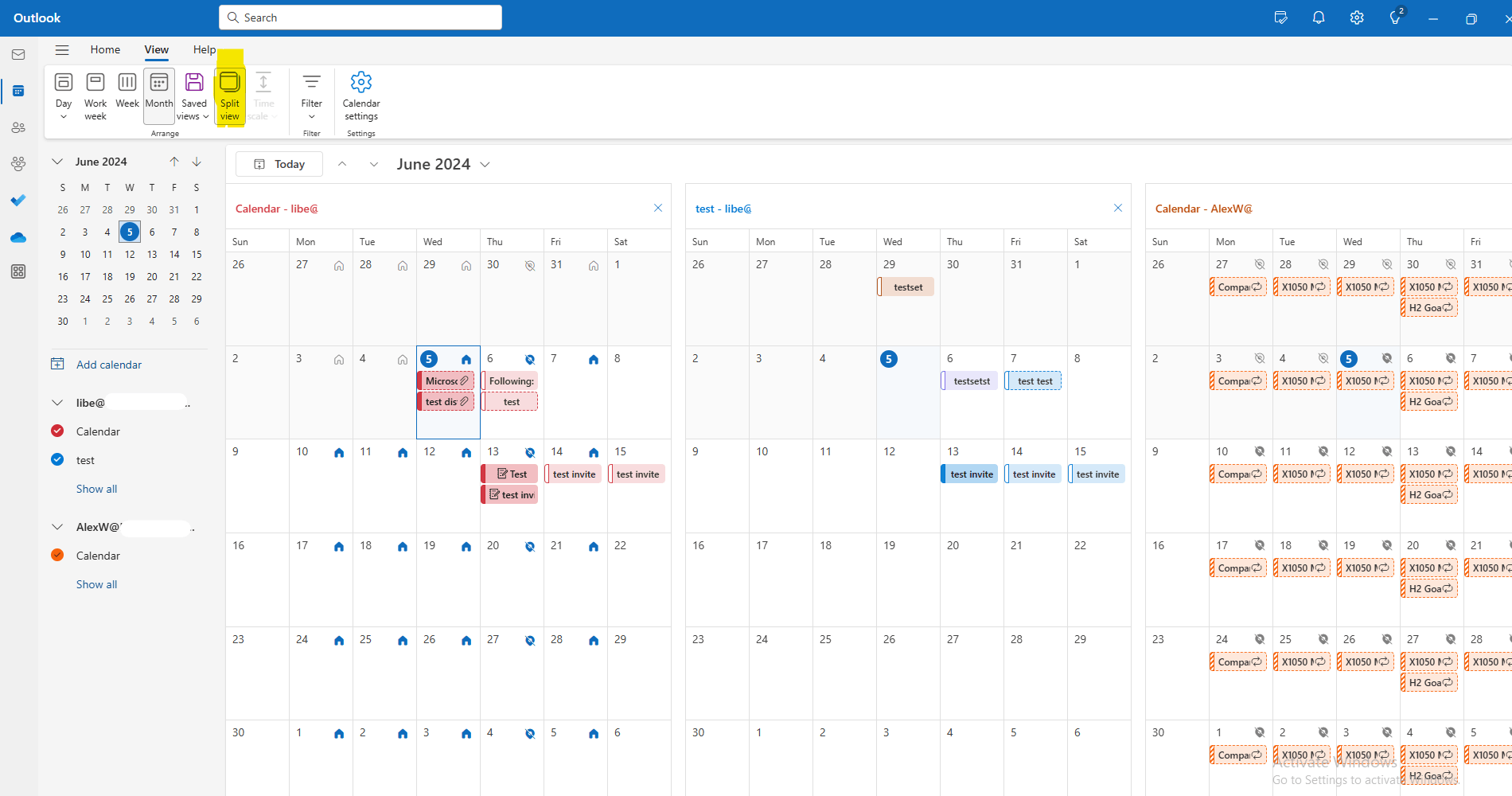Open People from the left sidebar
Viewport: 1512px width, 796px height.
pyautogui.click(x=18, y=127)
